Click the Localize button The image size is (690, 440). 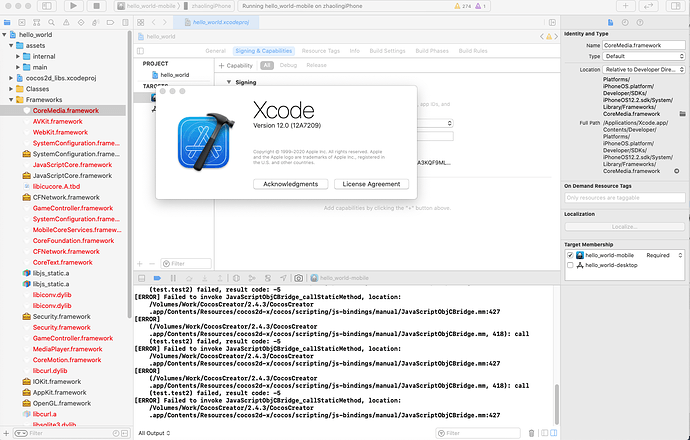(624, 227)
